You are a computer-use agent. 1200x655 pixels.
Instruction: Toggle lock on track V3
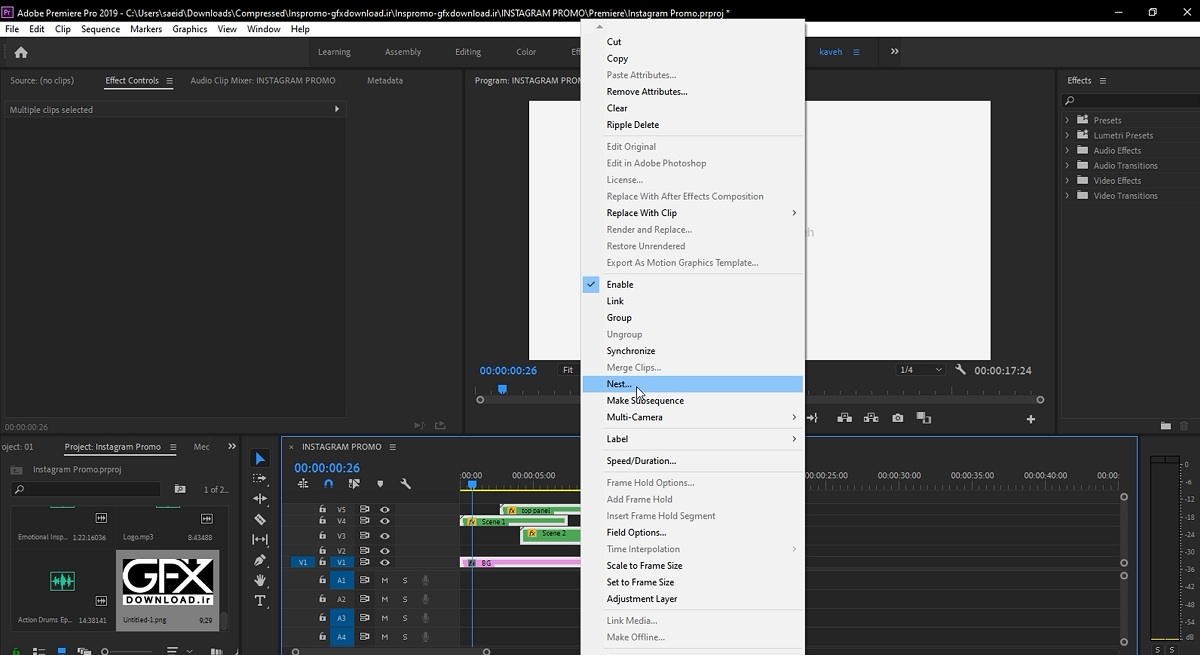[322, 536]
